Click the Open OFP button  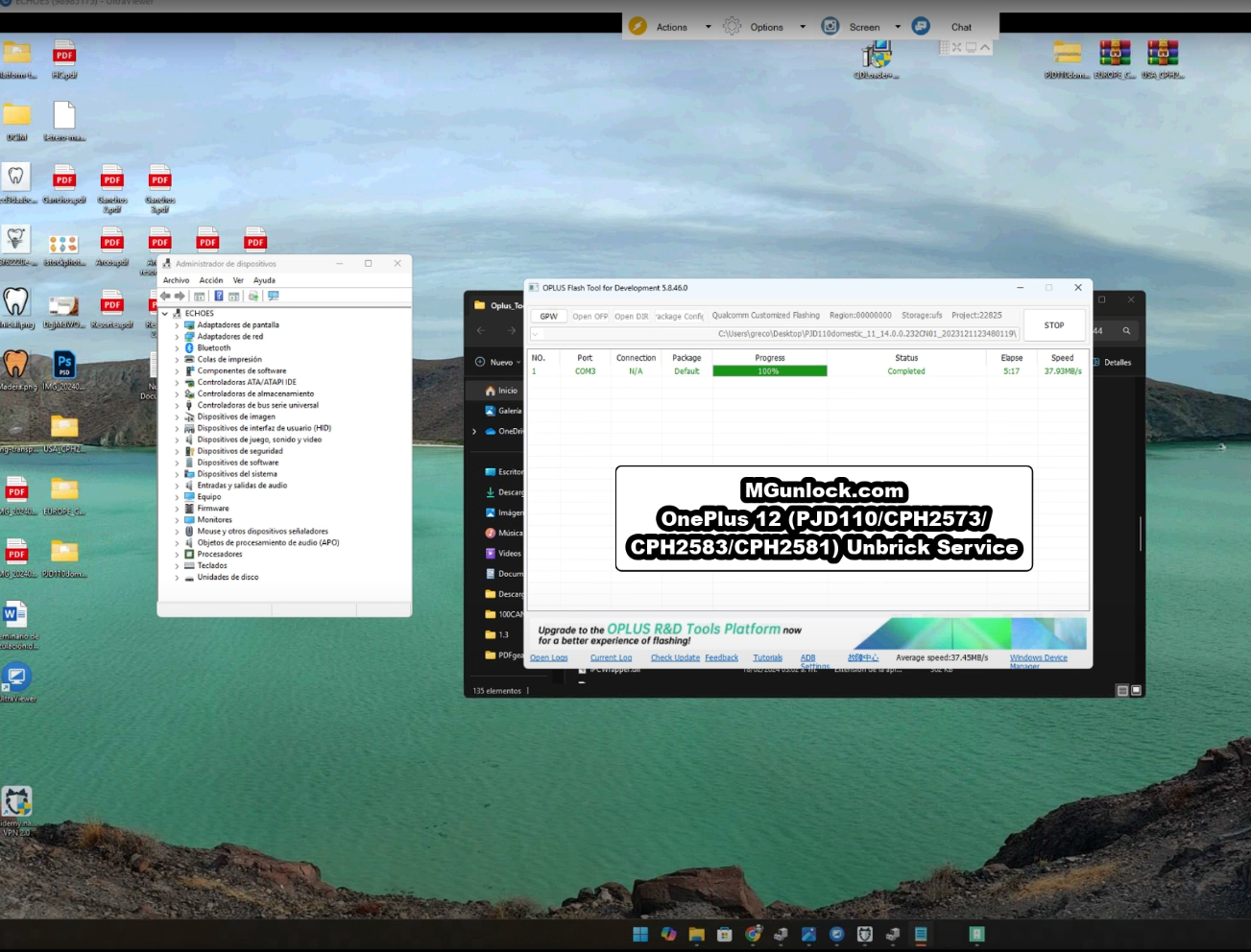click(x=590, y=316)
